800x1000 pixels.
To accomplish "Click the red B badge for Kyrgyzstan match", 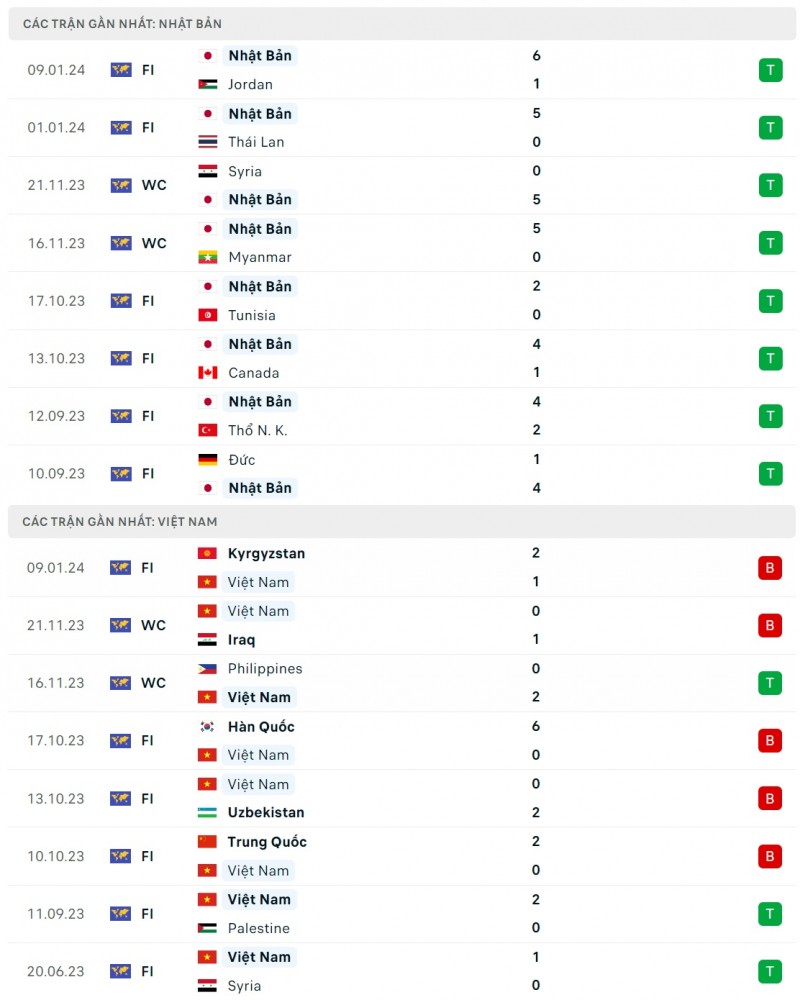I will pyautogui.click(x=770, y=568).
